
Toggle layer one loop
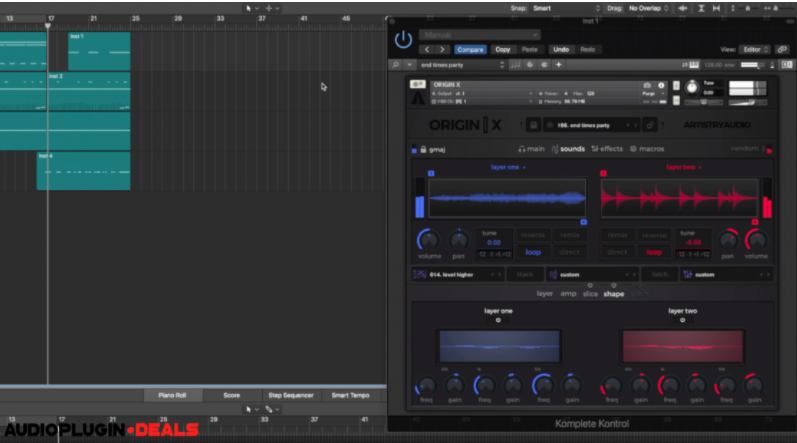pos(533,252)
